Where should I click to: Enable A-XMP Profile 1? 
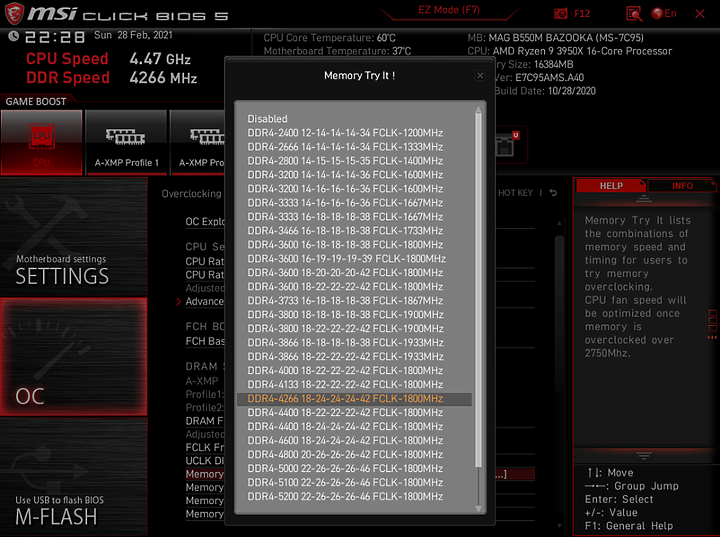click(x=126, y=142)
